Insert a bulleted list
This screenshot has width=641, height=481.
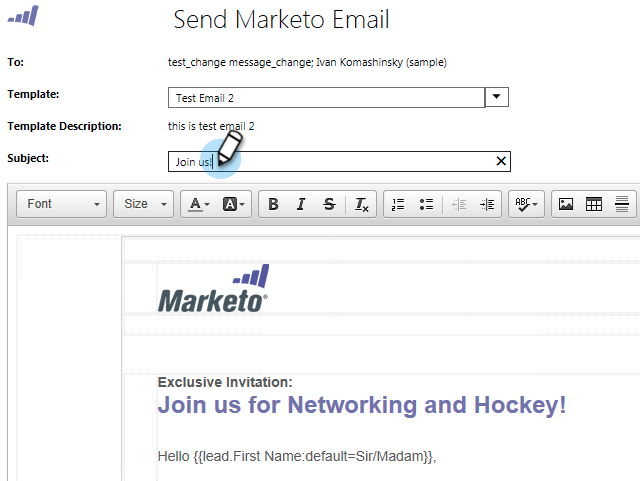pos(426,204)
